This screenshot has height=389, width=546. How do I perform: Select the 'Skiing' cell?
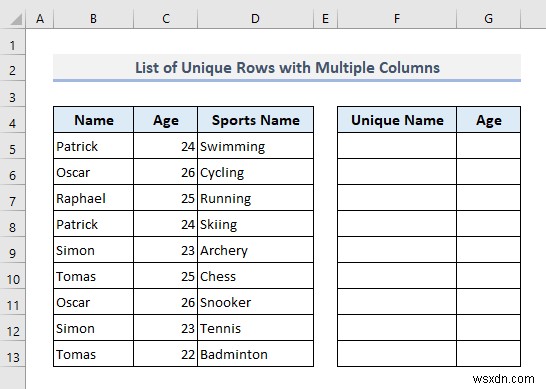[x=255, y=224]
